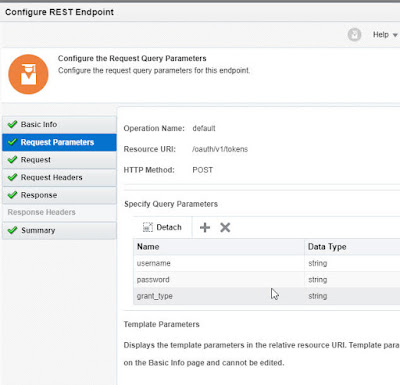This screenshot has height=385, width=400.
Task: Select the grant_type parameter row
Action: (x=267, y=296)
